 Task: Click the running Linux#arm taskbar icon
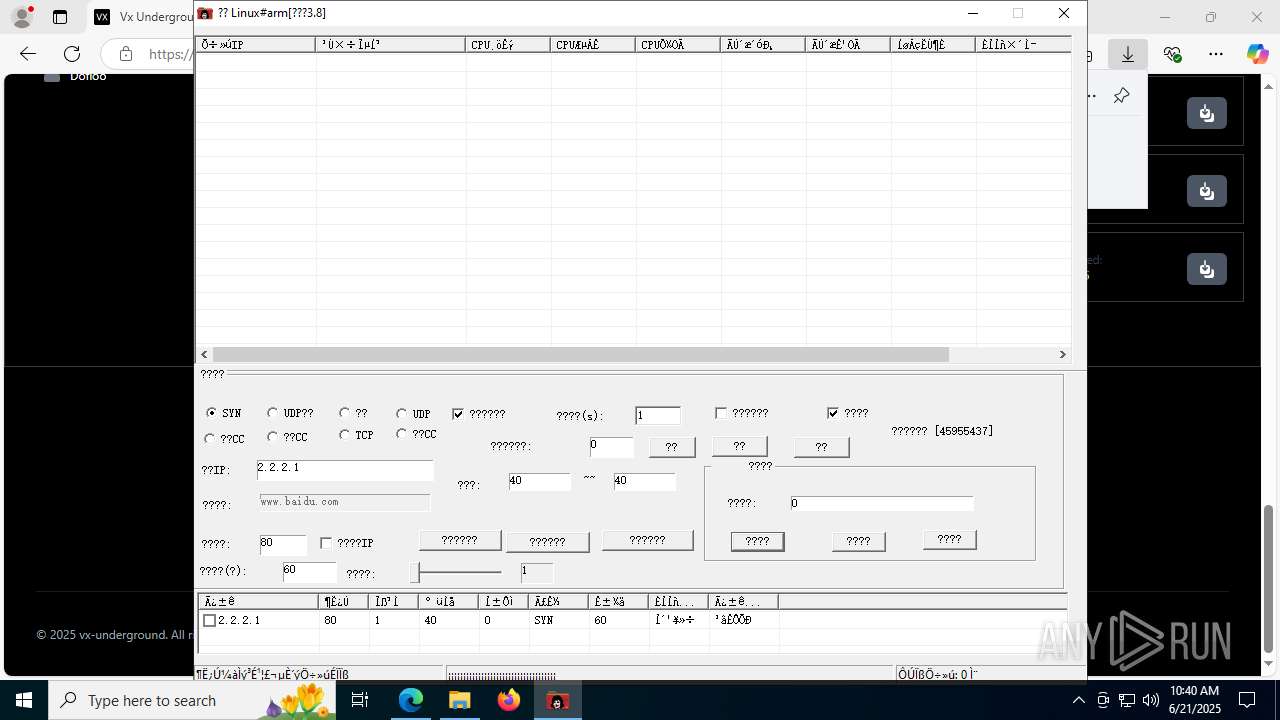tap(558, 700)
